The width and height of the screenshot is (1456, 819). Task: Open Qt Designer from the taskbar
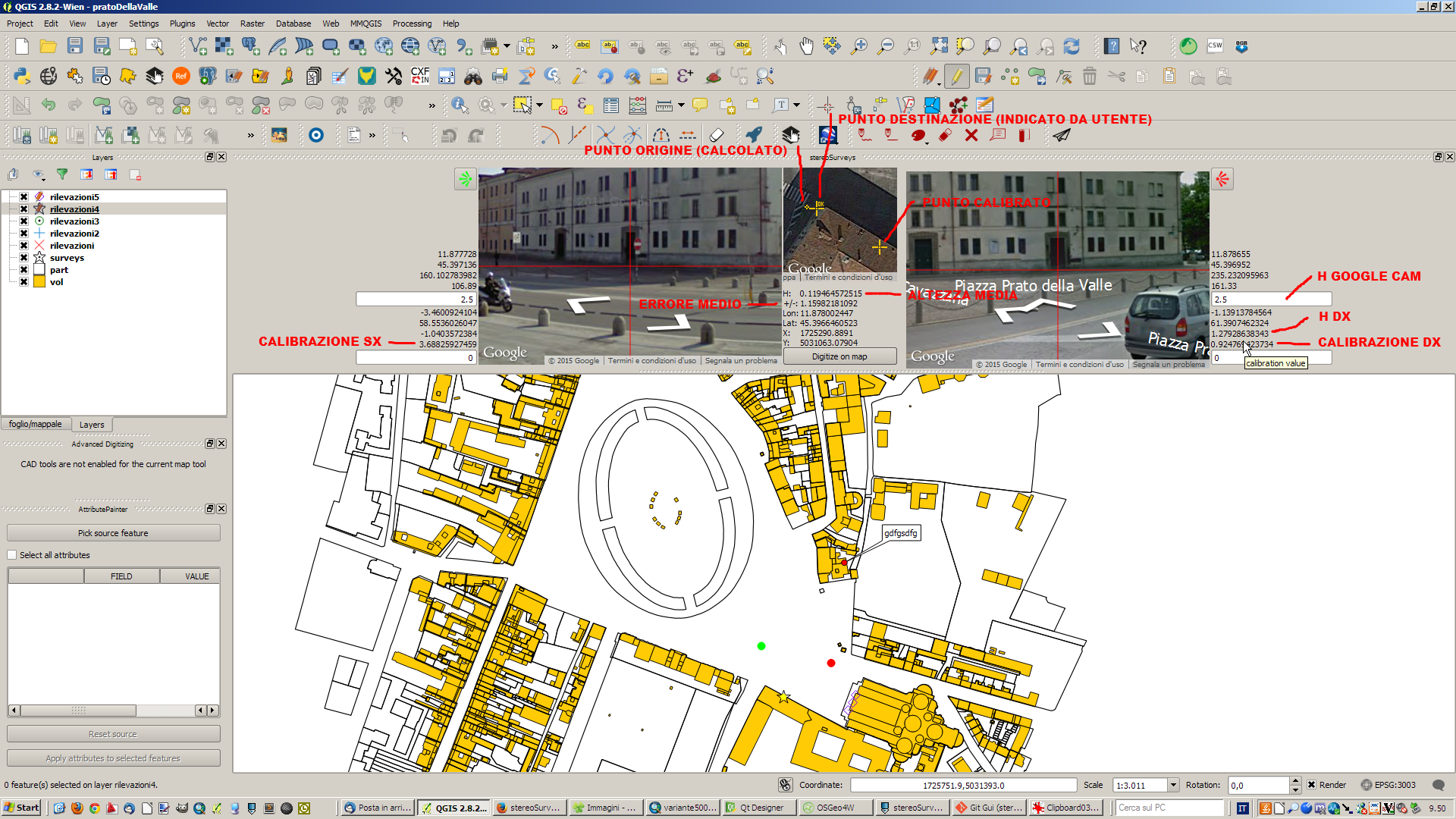tap(758, 808)
